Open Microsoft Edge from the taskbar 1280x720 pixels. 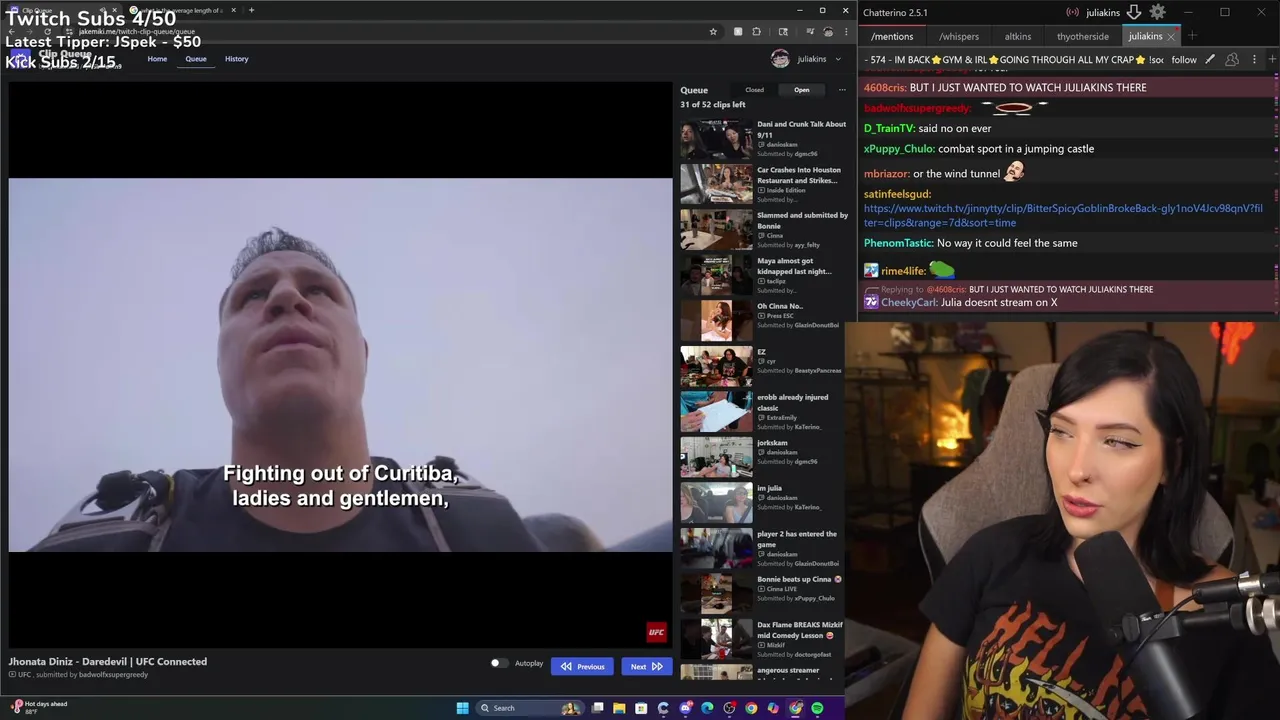coord(707,708)
